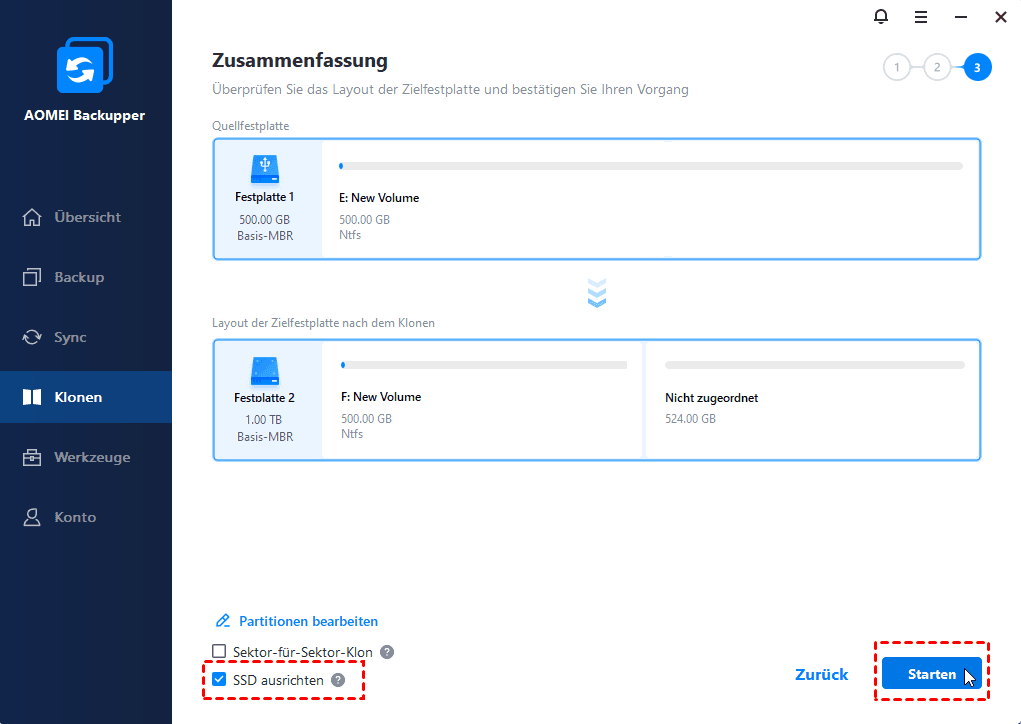Select Klonen in the sidebar
The width and height of the screenshot is (1021, 724).
[x=86, y=397]
